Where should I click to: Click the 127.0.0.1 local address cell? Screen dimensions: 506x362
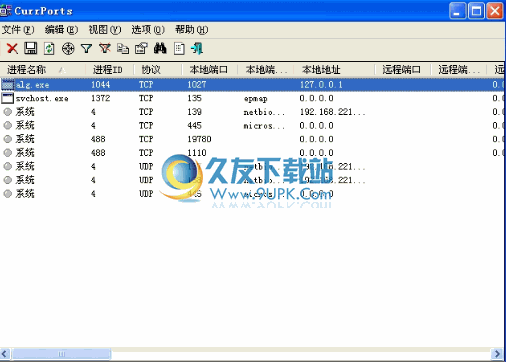click(x=321, y=85)
